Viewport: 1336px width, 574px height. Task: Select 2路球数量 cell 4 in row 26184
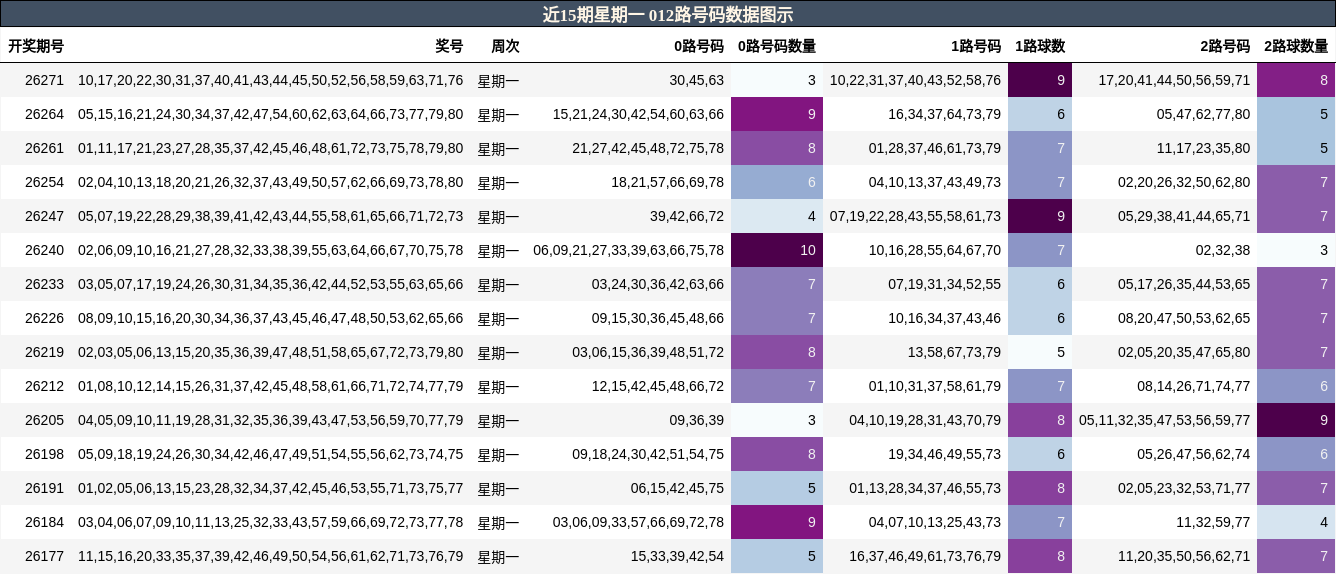pos(1296,522)
